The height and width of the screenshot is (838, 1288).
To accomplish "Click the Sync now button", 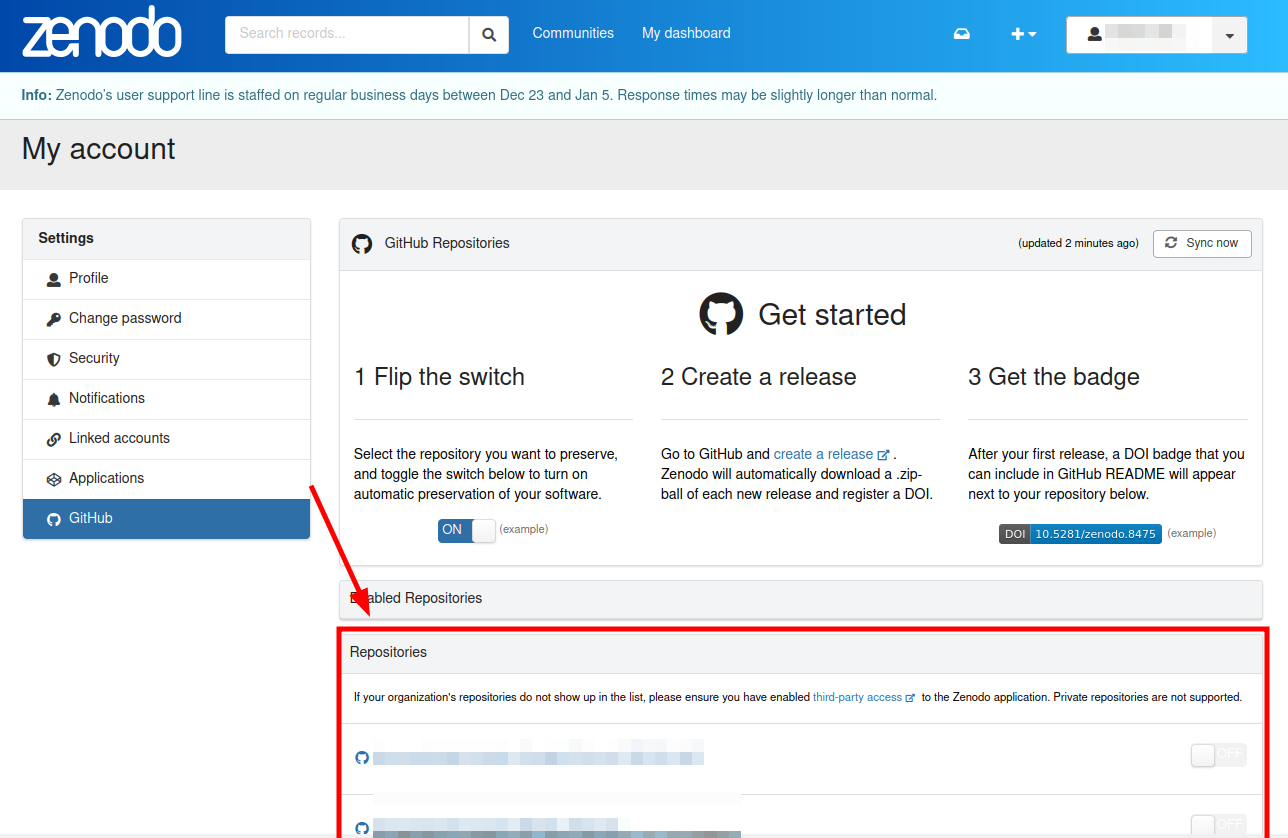I will [1202, 244].
